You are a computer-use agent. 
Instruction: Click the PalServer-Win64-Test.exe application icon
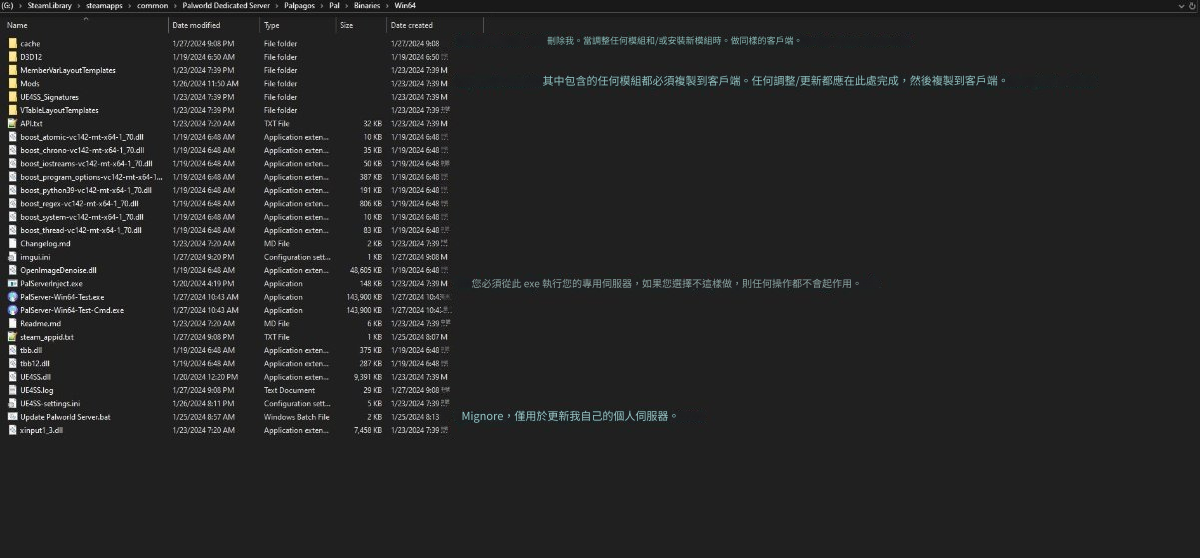(x=12, y=297)
